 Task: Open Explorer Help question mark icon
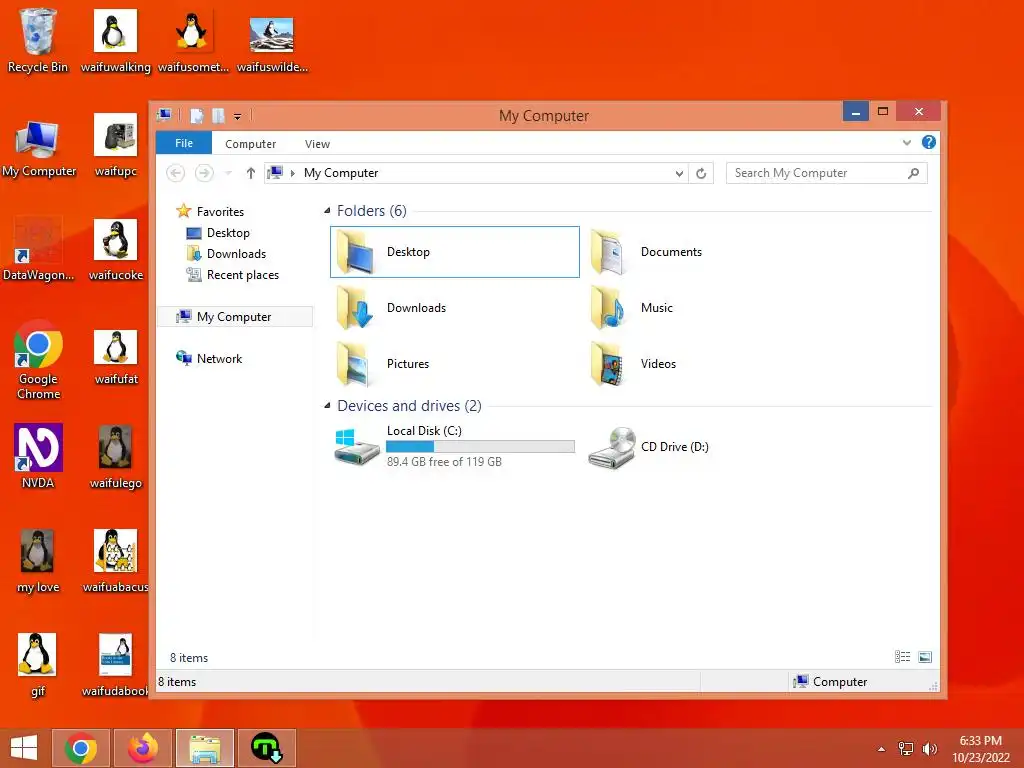[x=929, y=142]
